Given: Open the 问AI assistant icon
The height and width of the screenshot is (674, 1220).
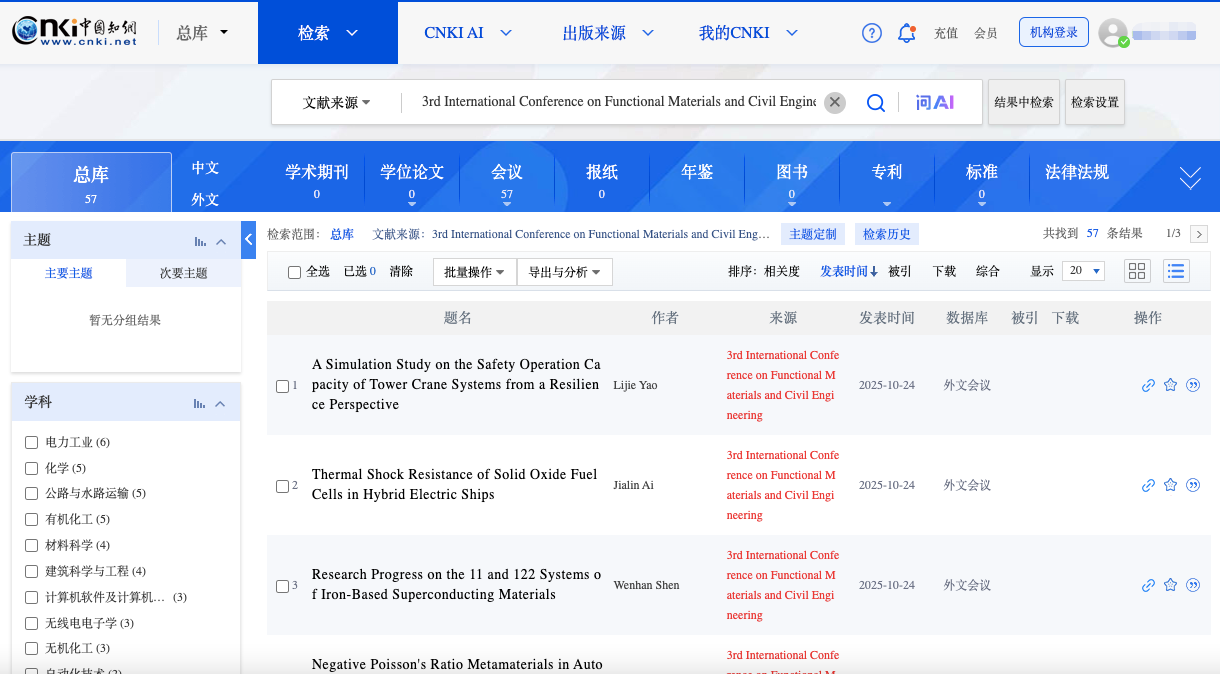Looking at the screenshot, I should (935, 102).
